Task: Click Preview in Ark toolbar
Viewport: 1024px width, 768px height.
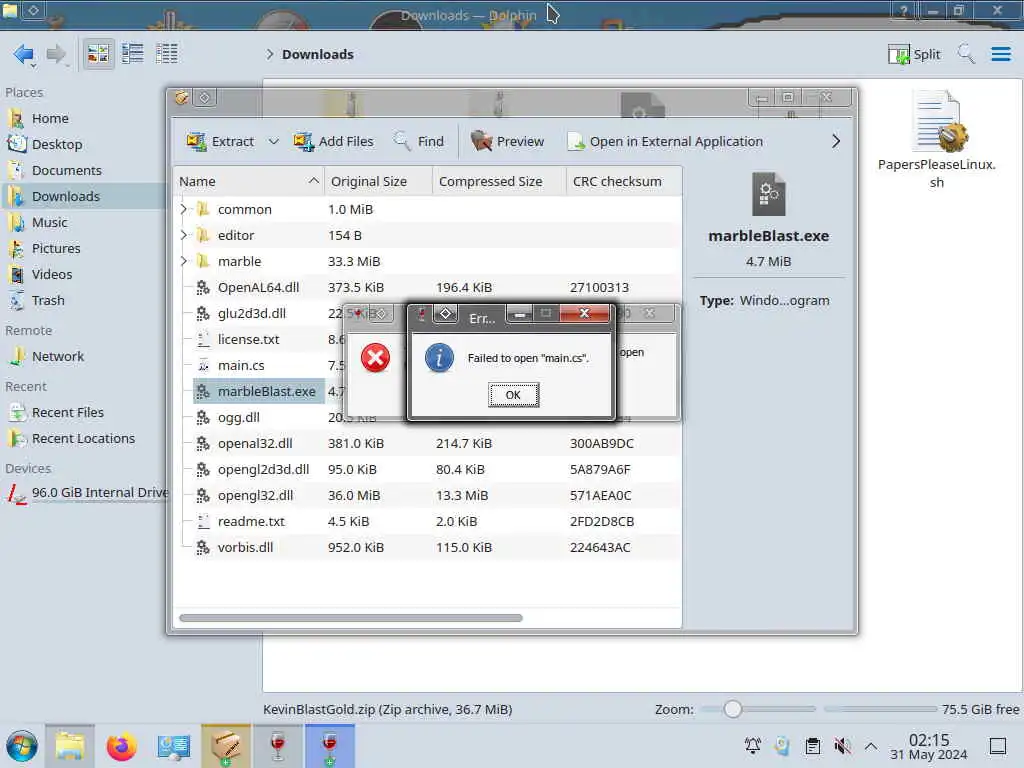Action: pos(507,141)
